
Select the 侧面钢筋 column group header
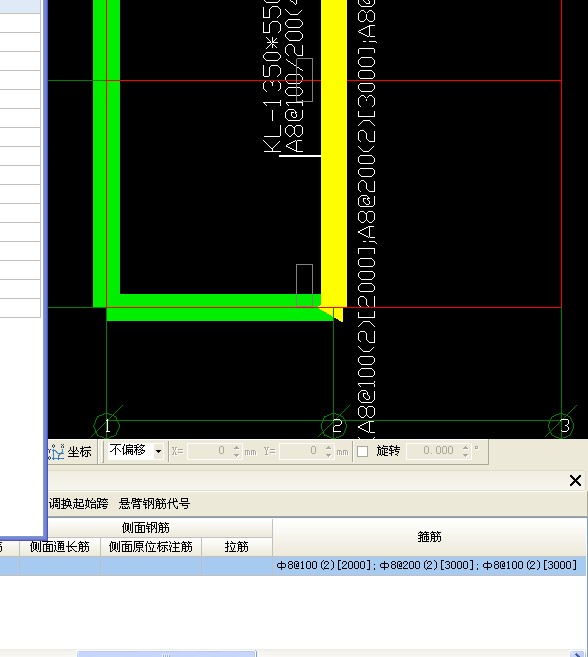tap(146, 528)
